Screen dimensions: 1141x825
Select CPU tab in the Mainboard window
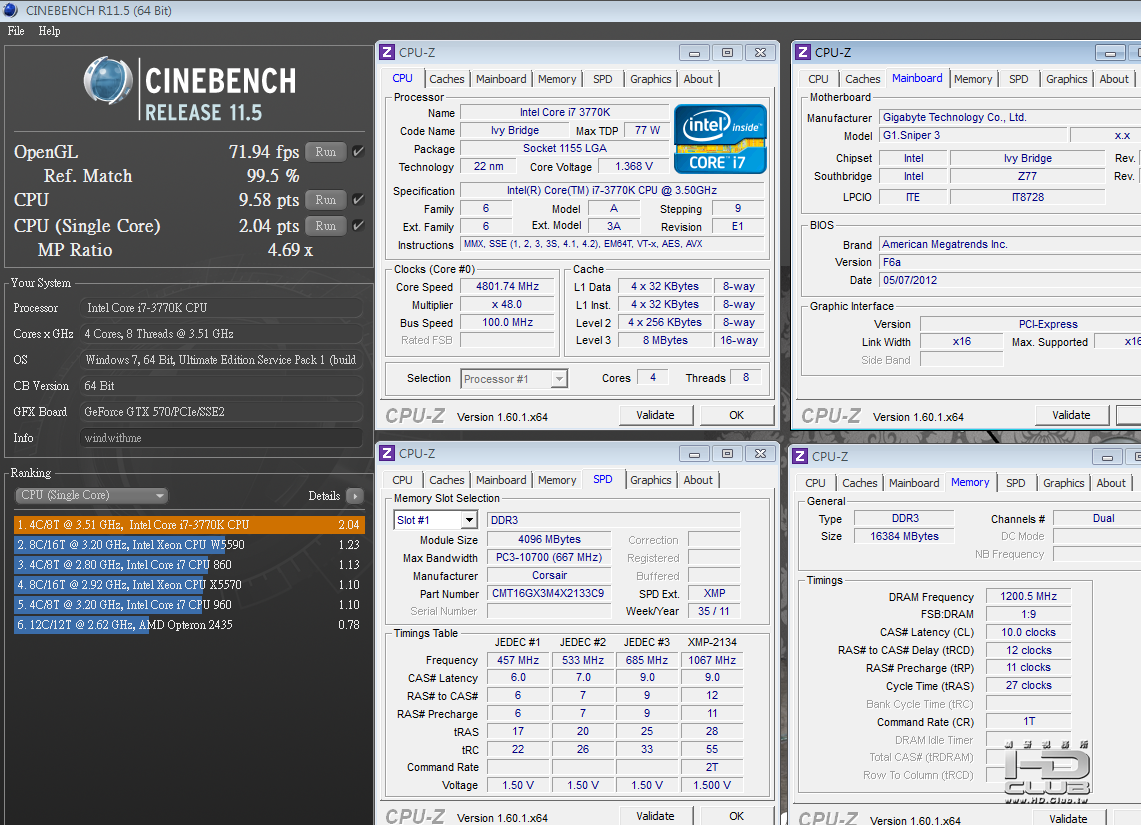[818, 79]
